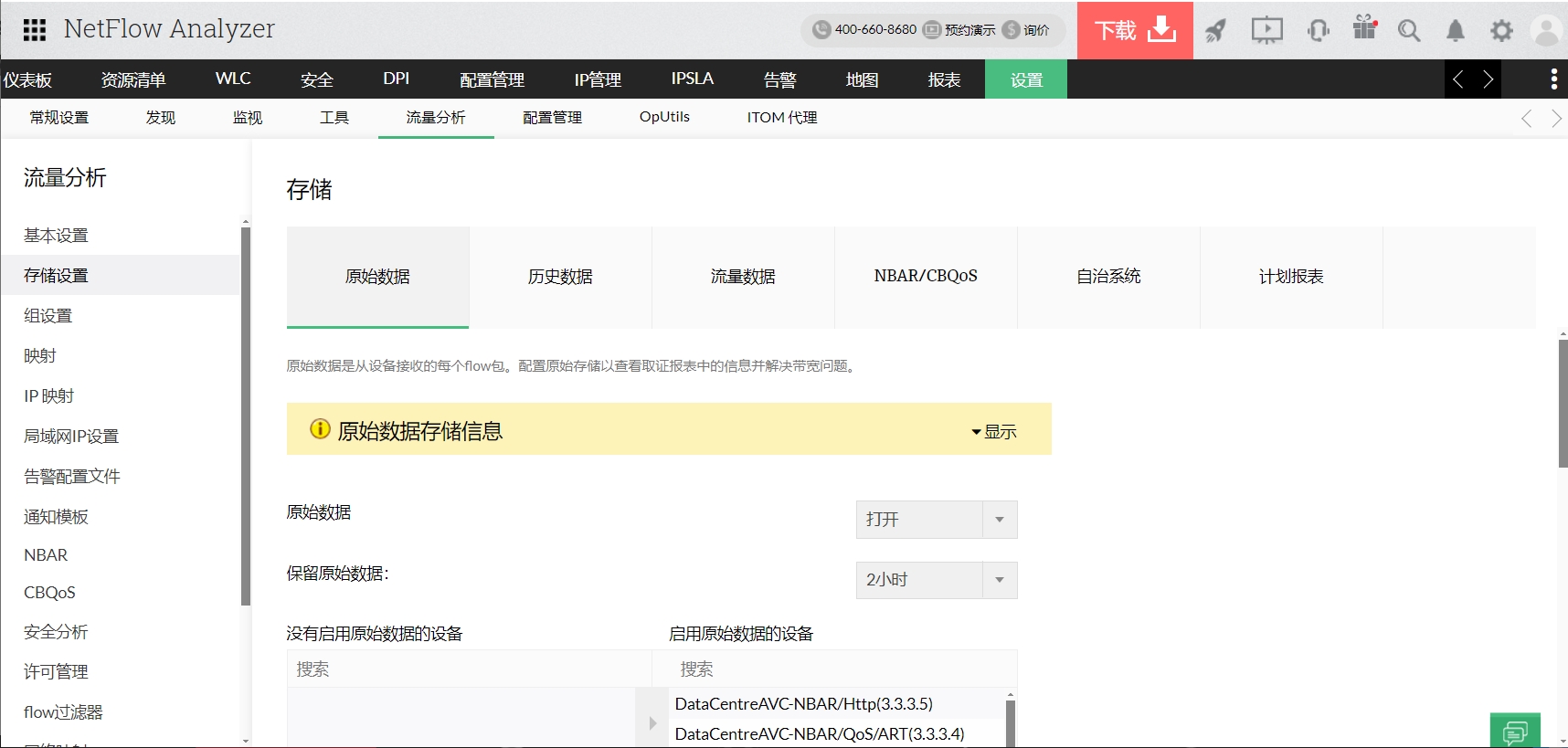1568x748 pixels.
Task: Click the presentation screen icon
Action: click(1266, 31)
